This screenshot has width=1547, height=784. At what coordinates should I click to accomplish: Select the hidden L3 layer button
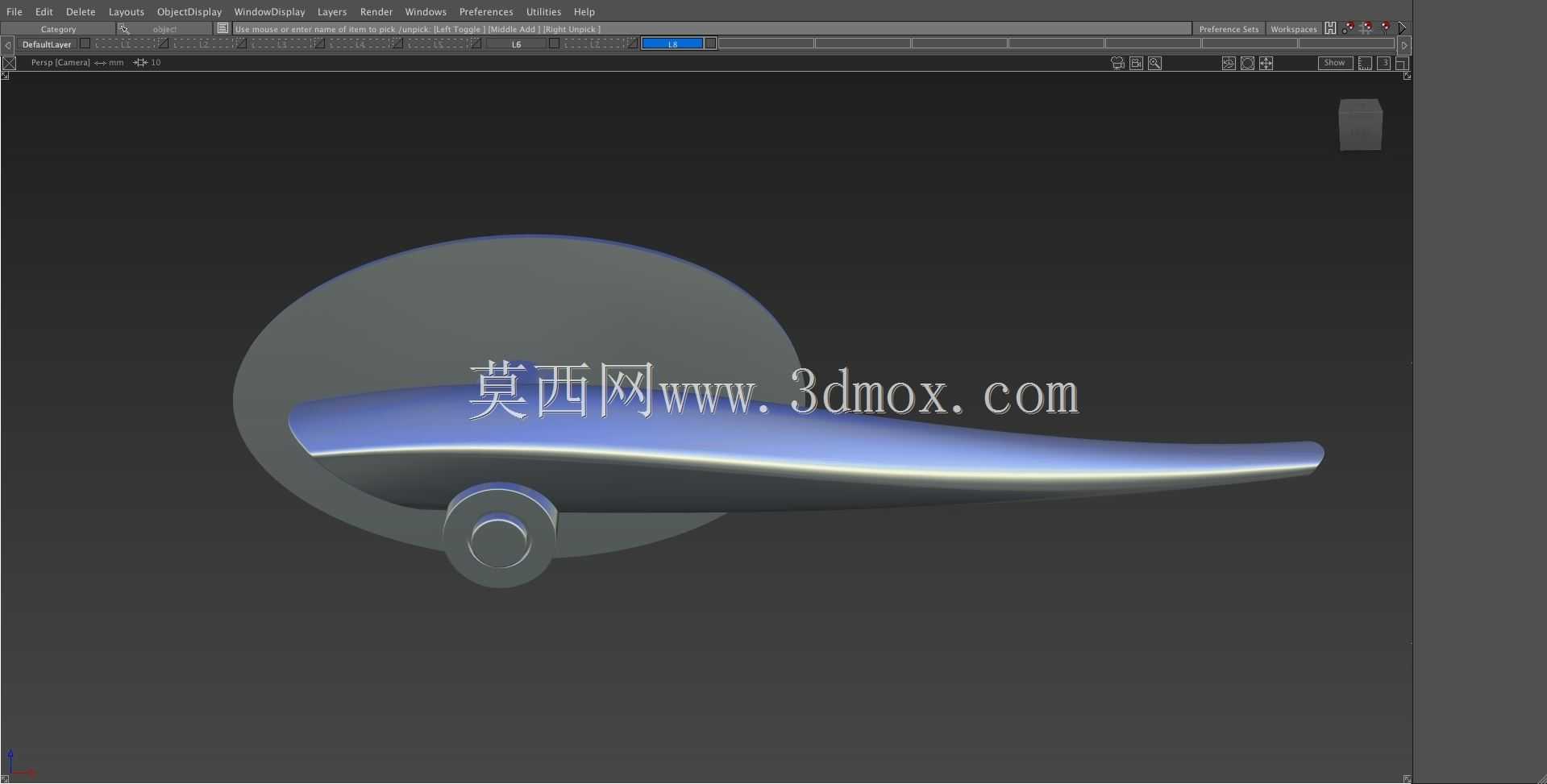click(281, 44)
